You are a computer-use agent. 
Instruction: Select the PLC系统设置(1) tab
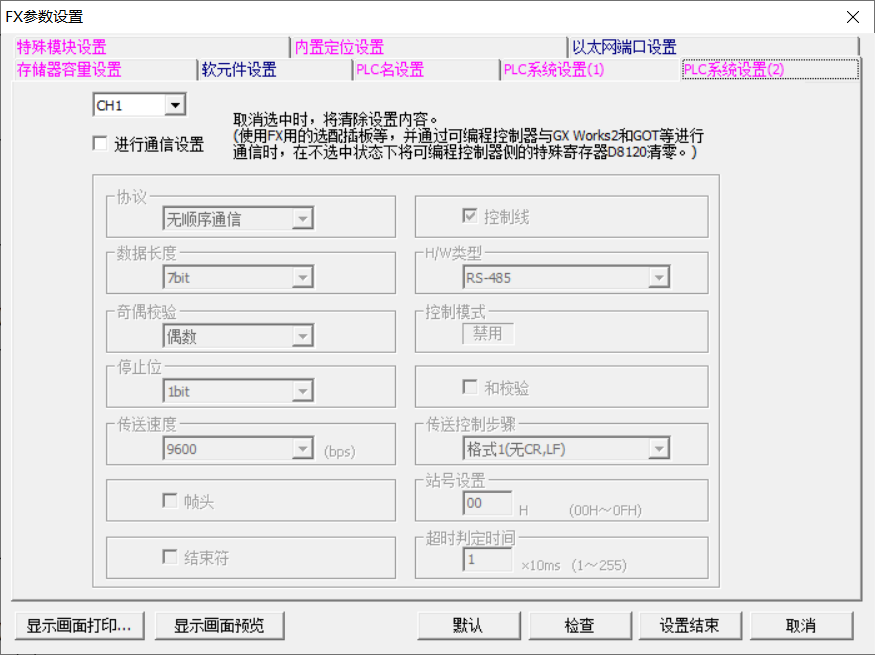coord(554,69)
